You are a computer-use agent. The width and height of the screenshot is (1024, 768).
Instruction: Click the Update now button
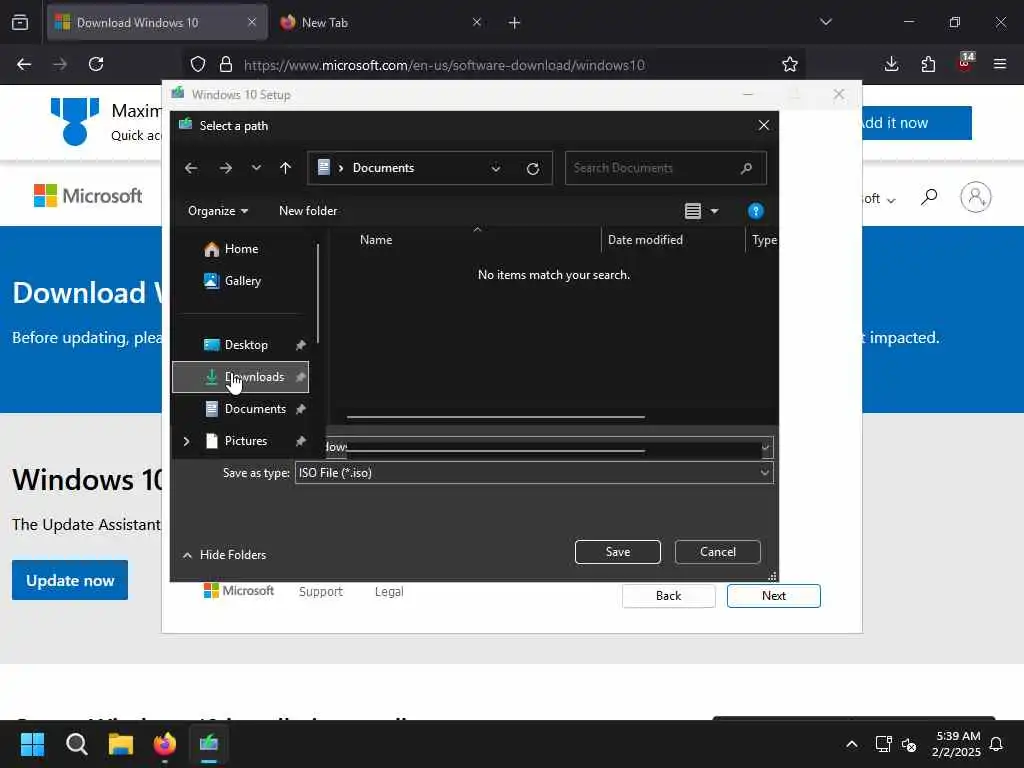(70, 580)
